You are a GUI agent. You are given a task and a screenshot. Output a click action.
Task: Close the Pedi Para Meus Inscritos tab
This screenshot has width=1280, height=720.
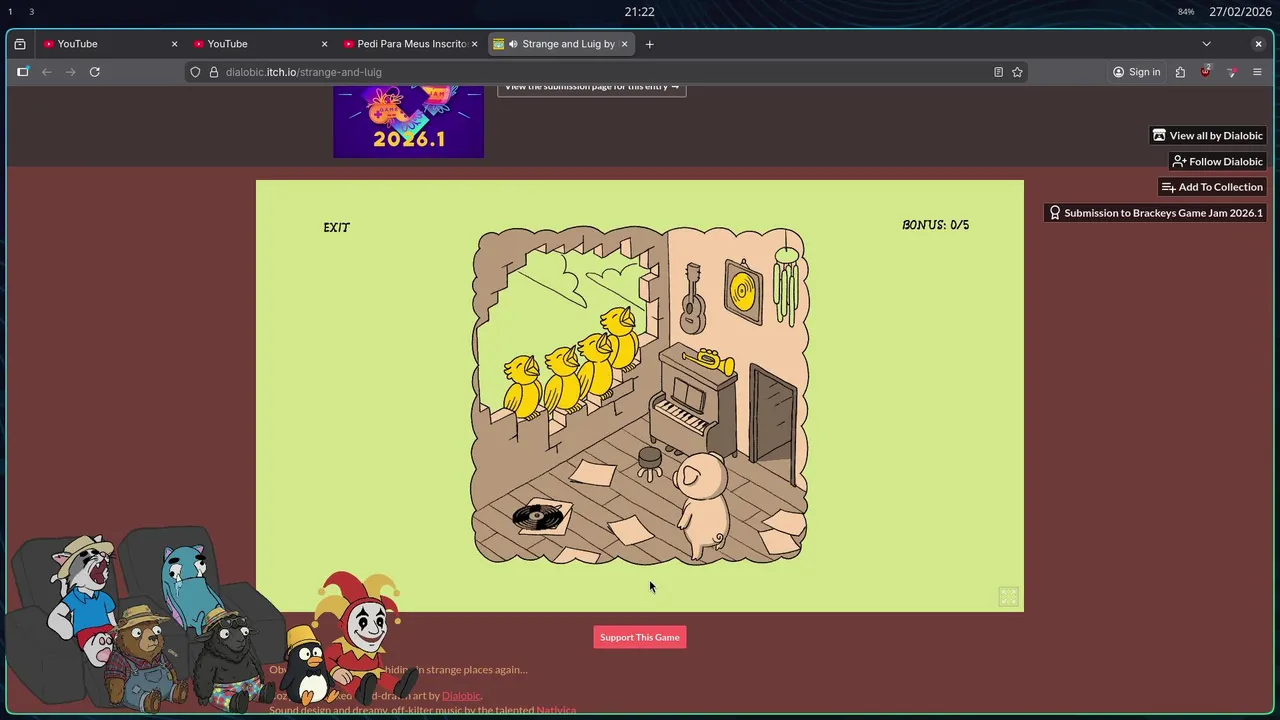474,44
